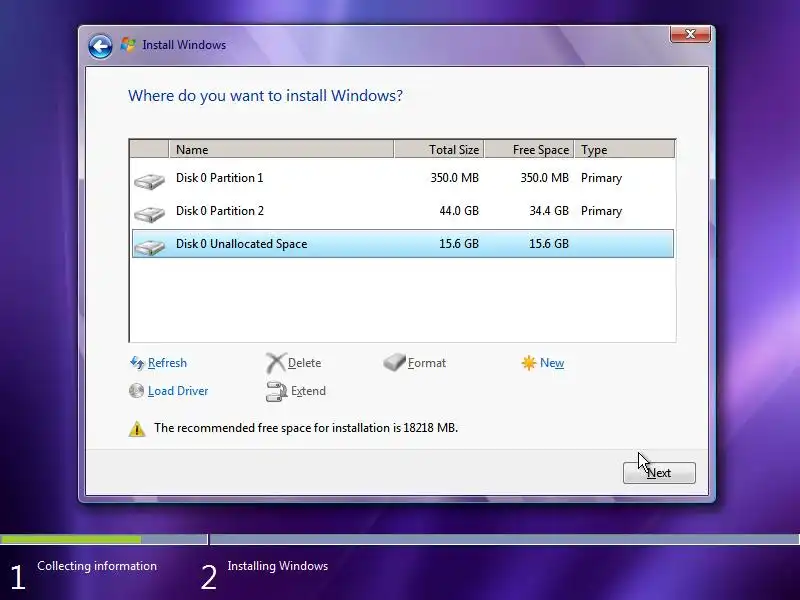
Task: Select the Disk 0 Unallocated Space row
Action: [x=403, y=244]
